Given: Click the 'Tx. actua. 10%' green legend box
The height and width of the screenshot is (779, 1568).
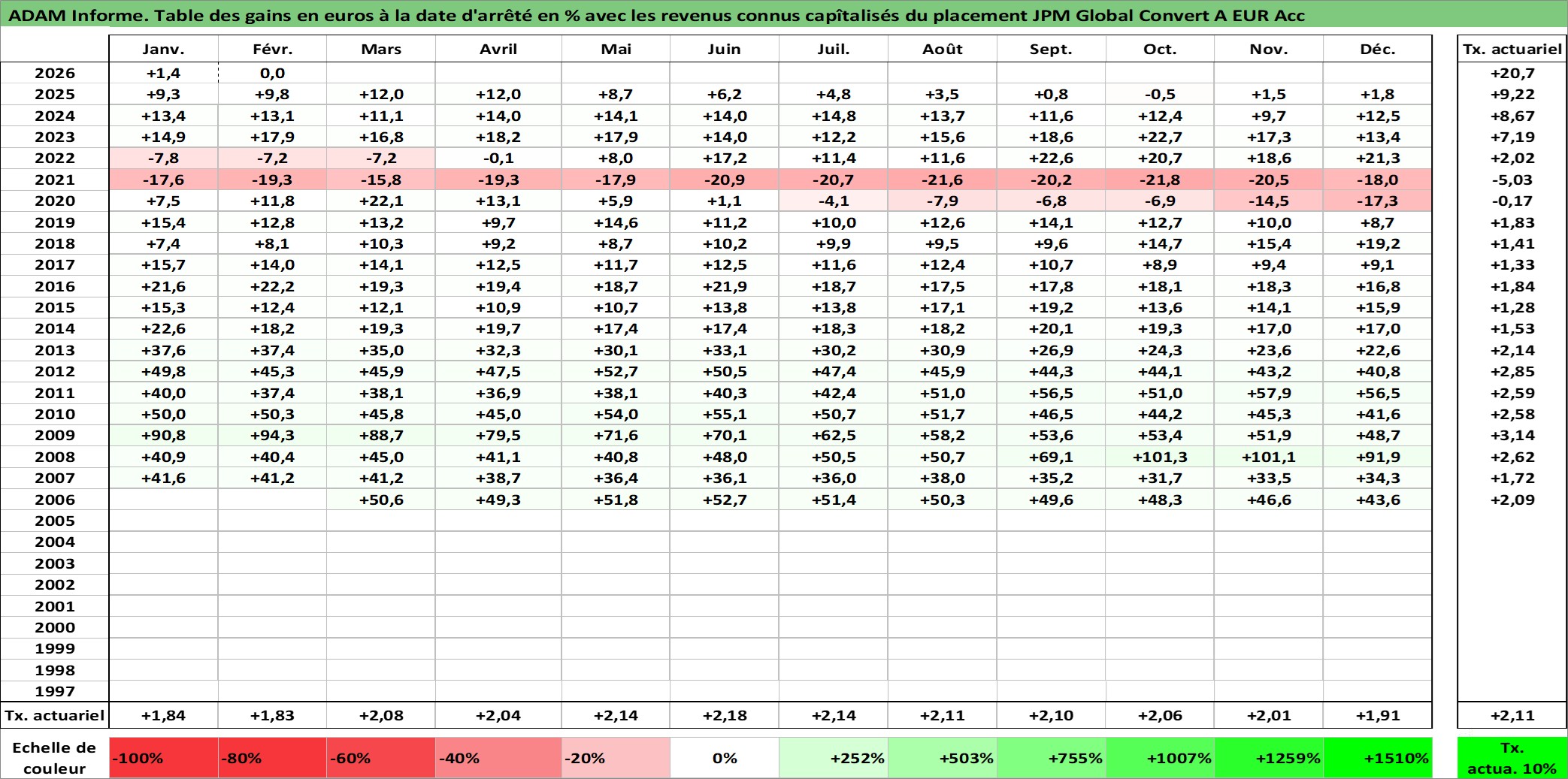Looking at the screenshot, I should pos(1512,757).
